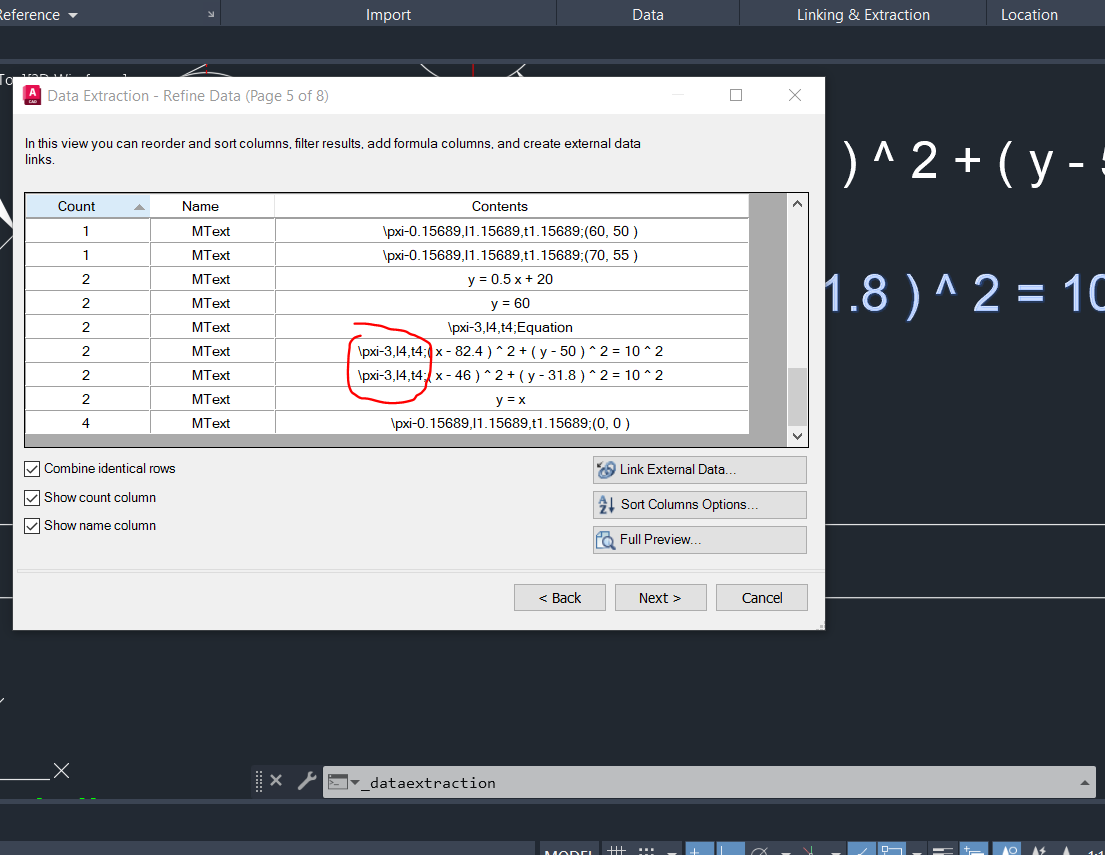Close the Data Extraction dialog
This screenshot has height=855, width=1105.
[795, 95]
